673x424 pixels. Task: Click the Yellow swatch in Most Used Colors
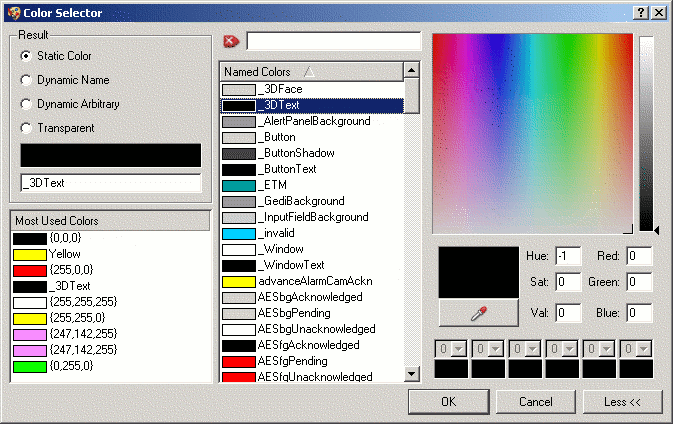point(30,254)
